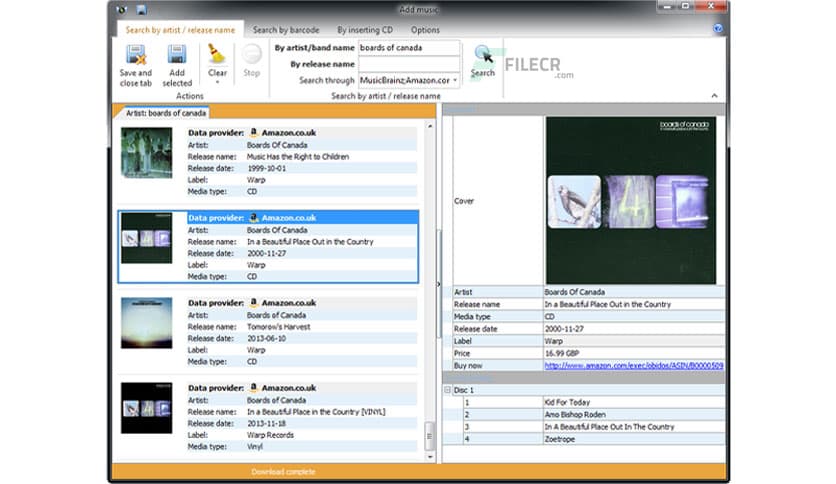The image size is (836, 484).
Task: Open the Amazon Buy now link
Action: click(633, 366)
